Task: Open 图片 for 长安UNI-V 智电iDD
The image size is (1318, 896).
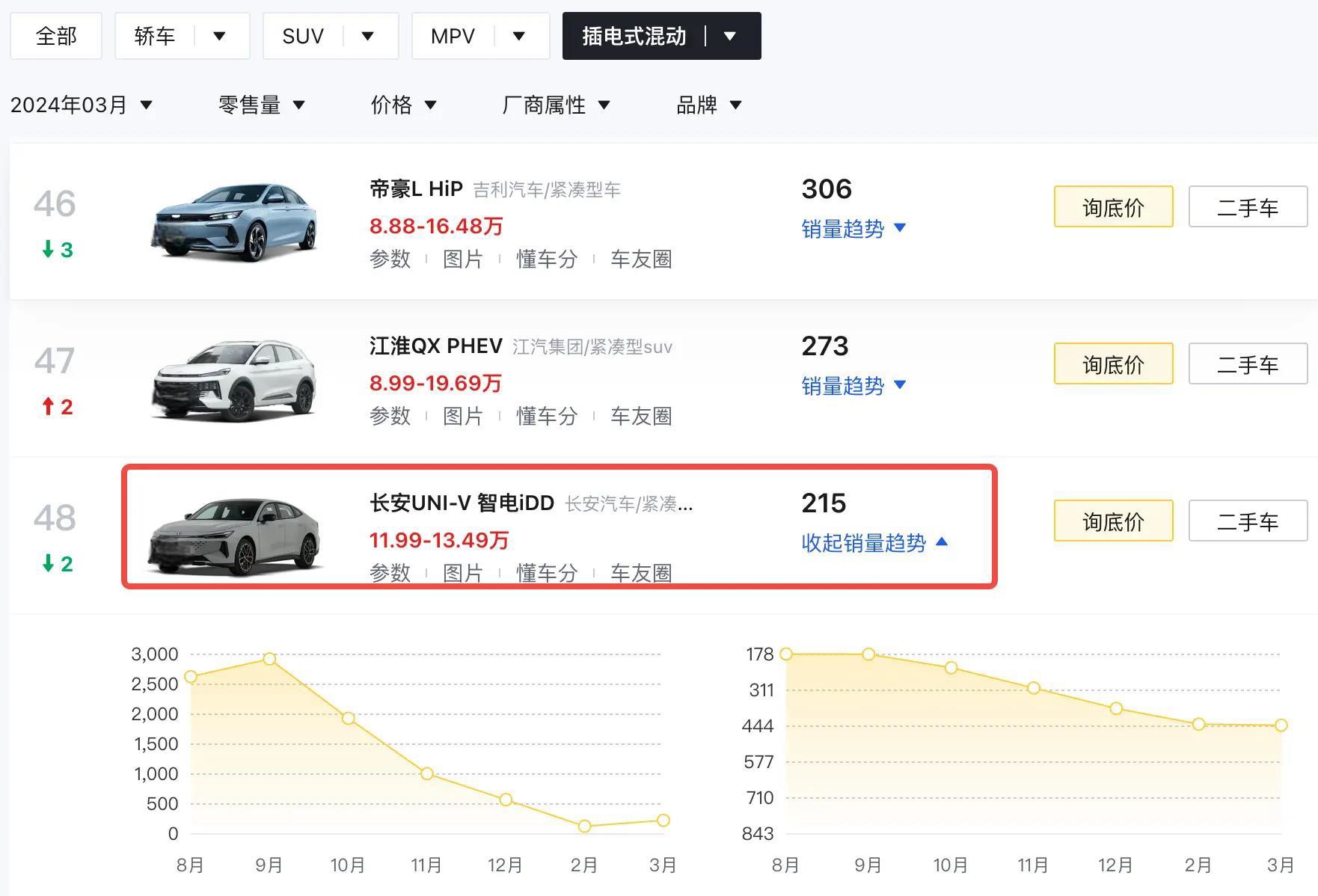Action: tap(463, 573)
